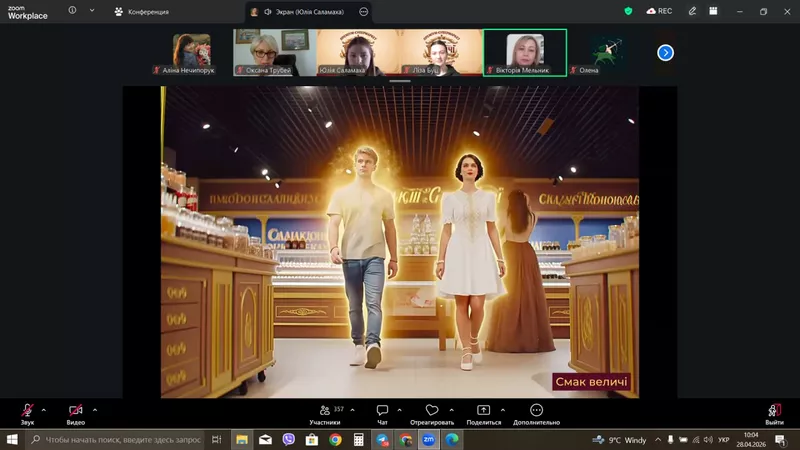Show hidden system tray icons
Image resolution: width=800 pixels, height=450 pixels.
click(658, 440)
